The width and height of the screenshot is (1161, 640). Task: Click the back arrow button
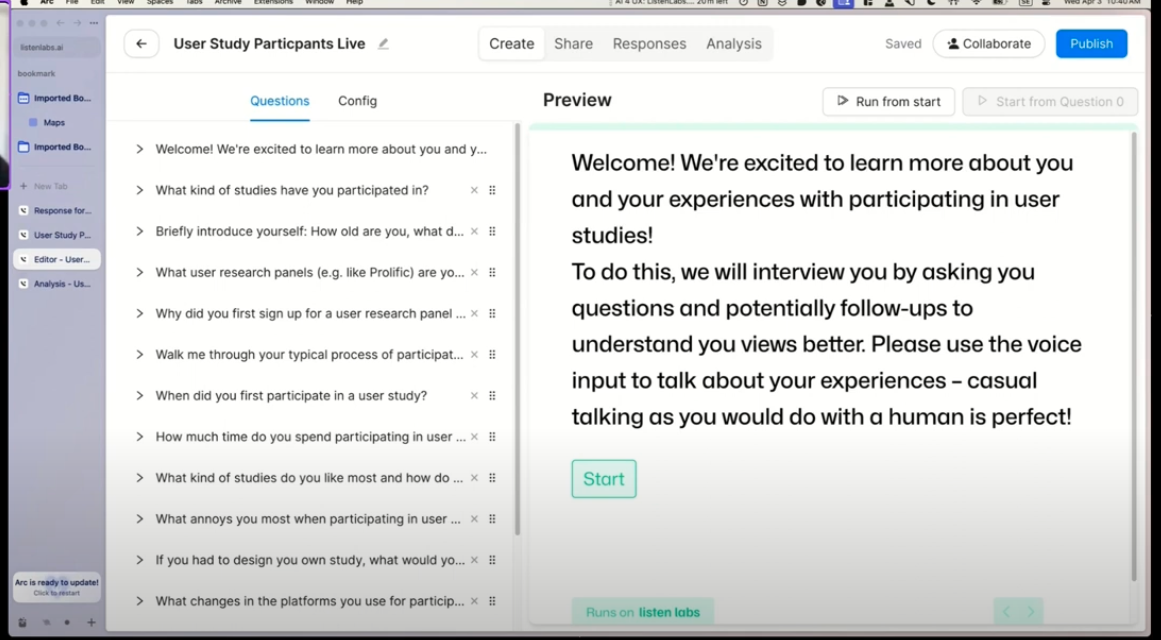[141, 44]
